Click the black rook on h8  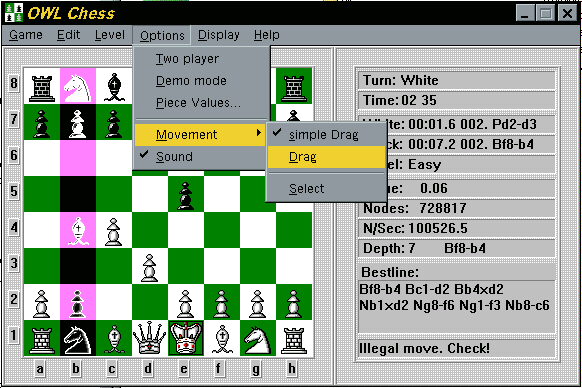tap(294, 87)
